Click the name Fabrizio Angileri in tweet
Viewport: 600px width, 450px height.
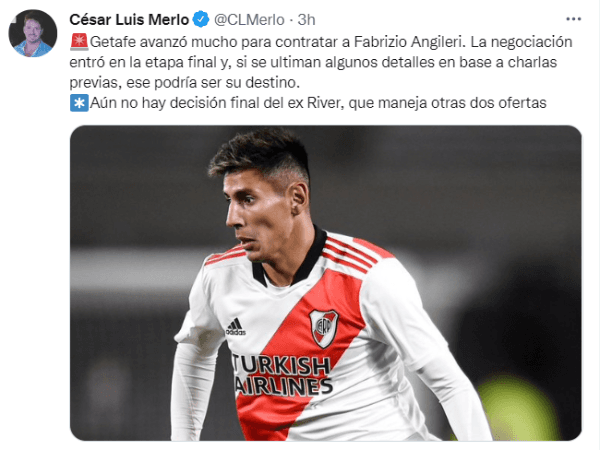click(x=408, y=42)
